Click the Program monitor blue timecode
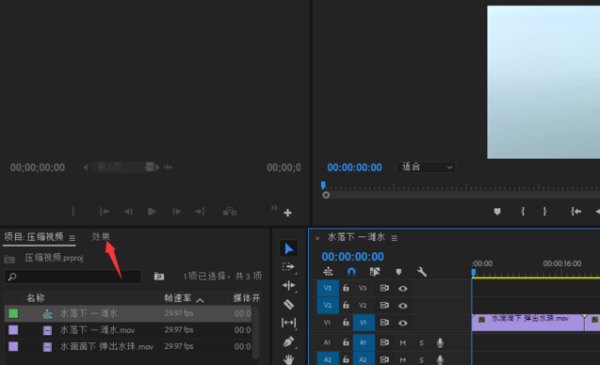Image resolution: width=600 pixels, height=365 pixels. pos(354,167)
